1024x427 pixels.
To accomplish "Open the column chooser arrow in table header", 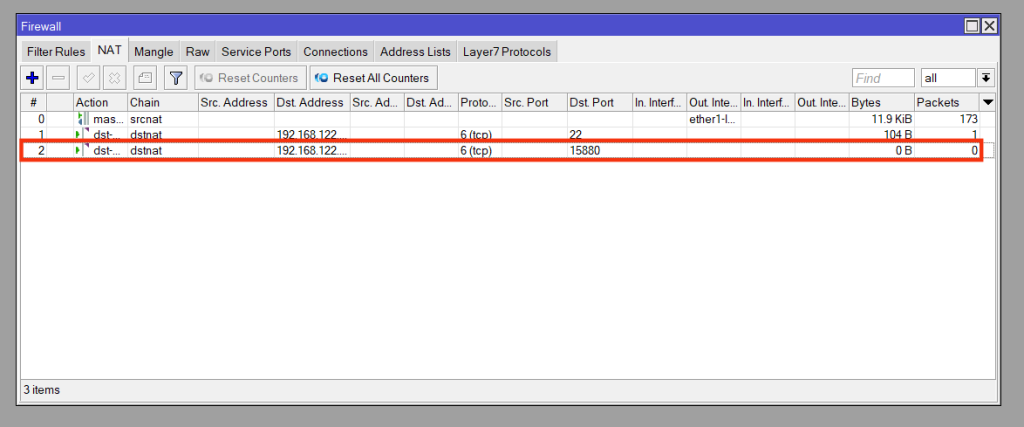I will point(988,102).
